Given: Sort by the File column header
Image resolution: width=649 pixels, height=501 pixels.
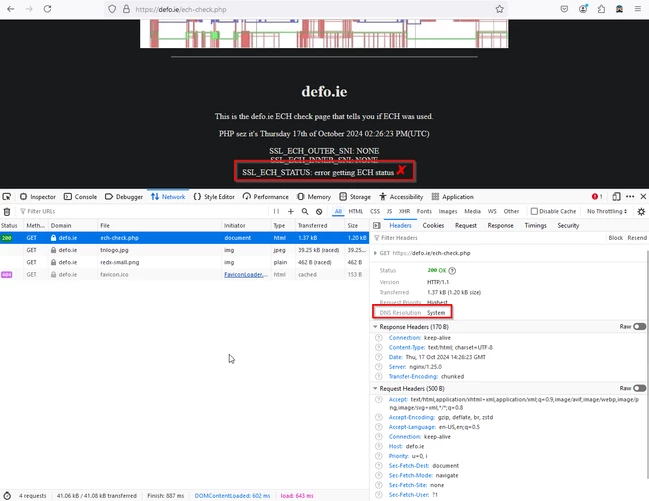Looking at the screenshot, I should [x=159, y=226].
